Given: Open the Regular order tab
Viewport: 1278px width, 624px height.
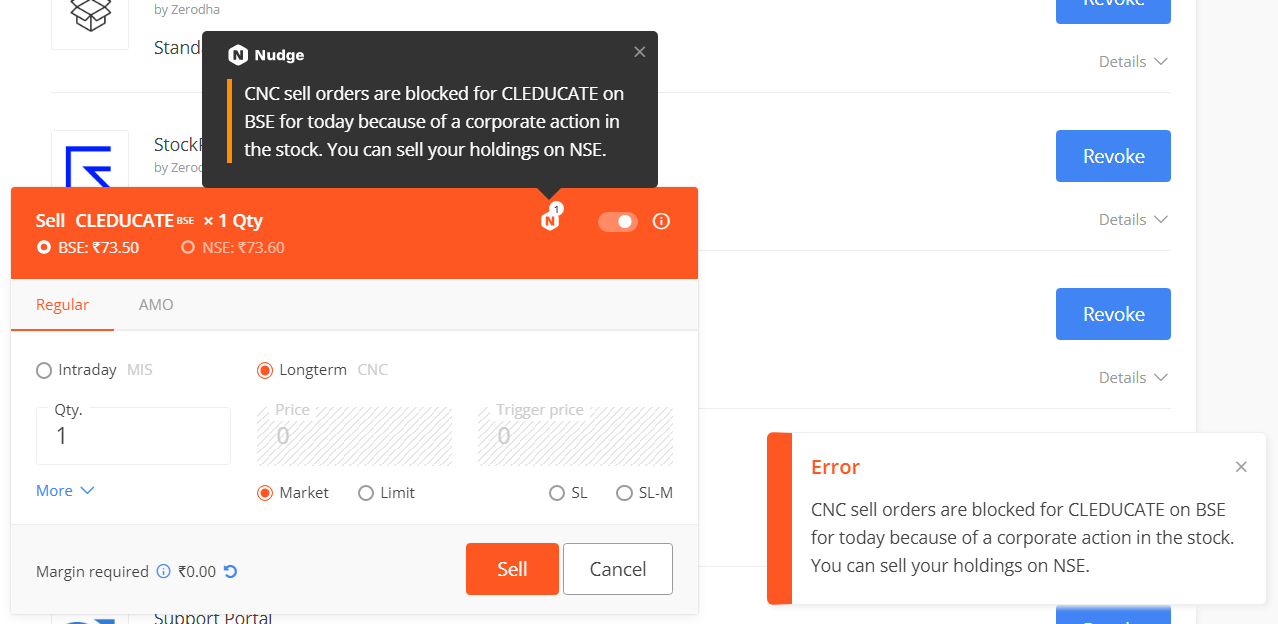Looking at the screenshot, I should click(62, 305).
